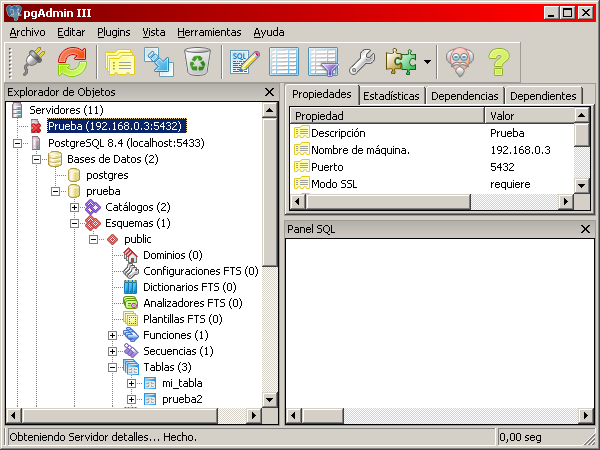Open the SQL query tool pencil icon
600x450 pixels.
point(245,61)
